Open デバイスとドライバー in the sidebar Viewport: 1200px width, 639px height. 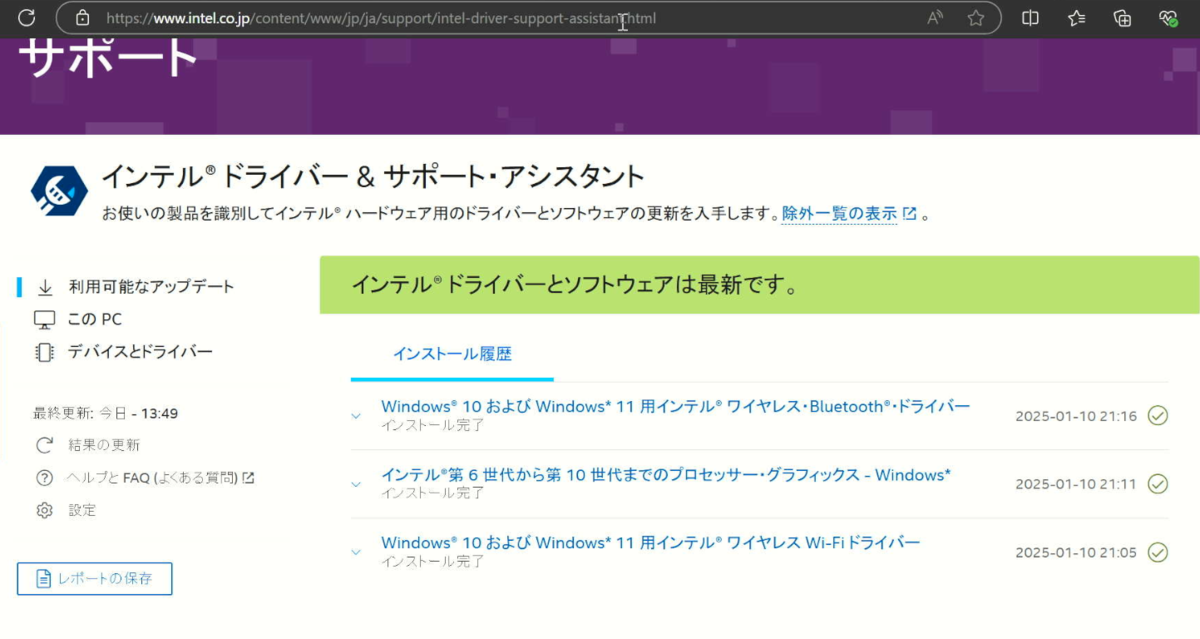(x=140, y=352)
